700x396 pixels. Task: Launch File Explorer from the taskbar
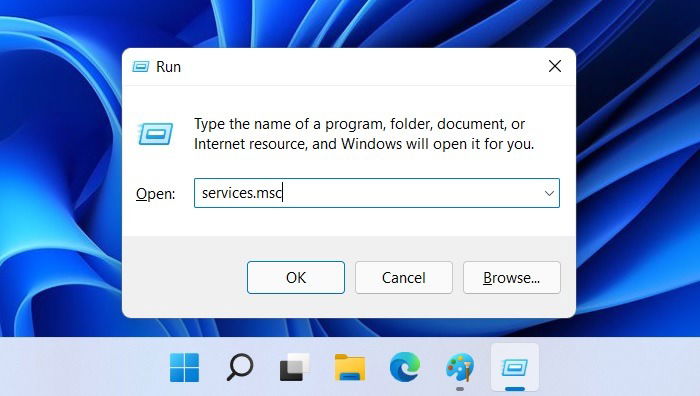point(350,367)
